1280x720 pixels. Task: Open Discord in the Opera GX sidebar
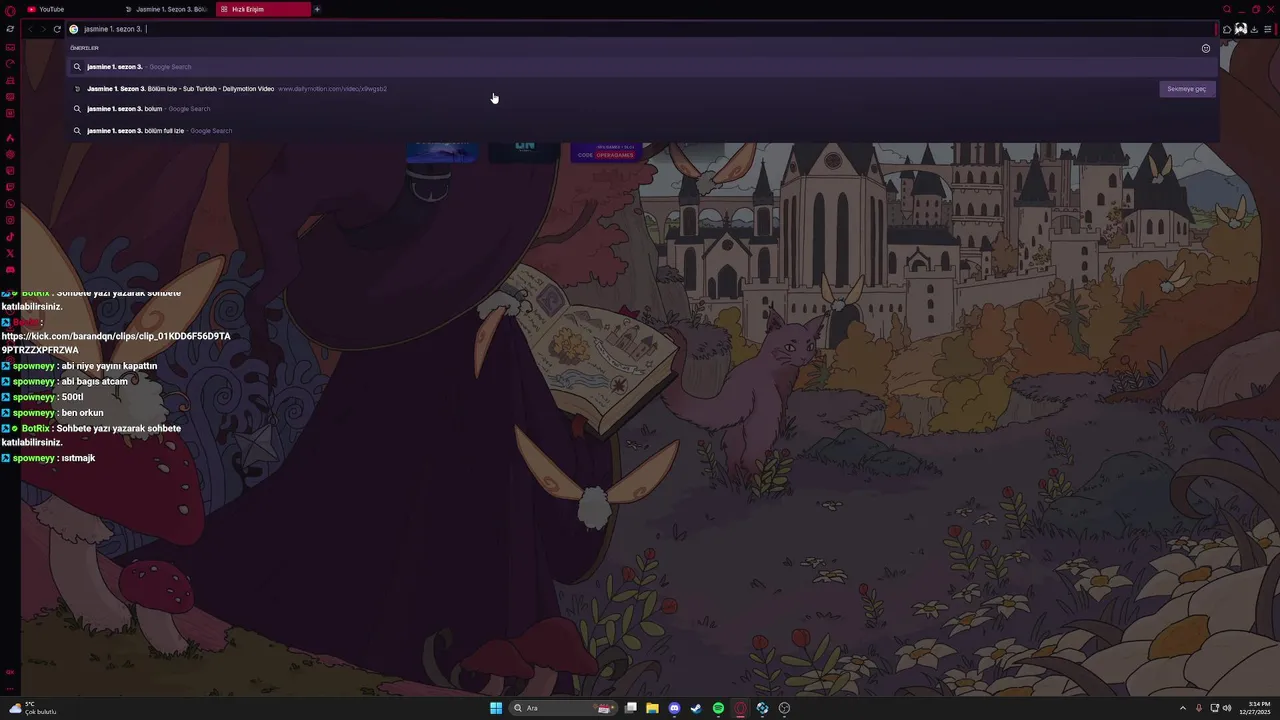[x=10, y=270]
